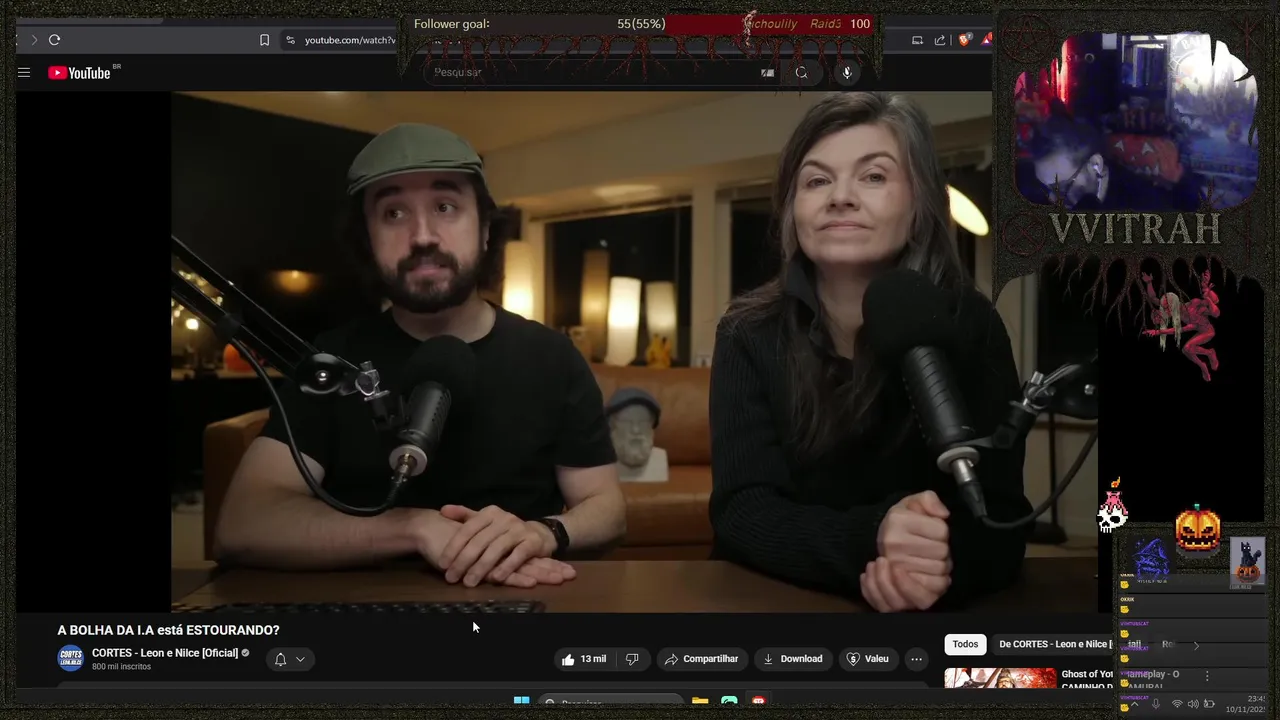Open Wi-Fi network tray icon
Image resolution: width=1280 pixels, height=720 pixels.
pyautogui.click(x=1177, y=704)
